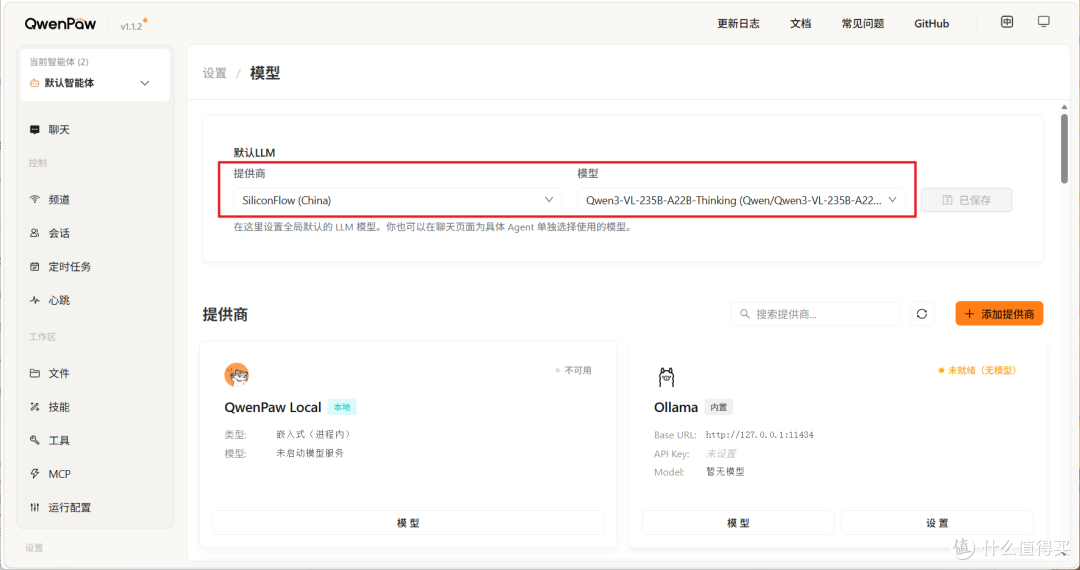Click the sliders icon beside 运行配置
The width and height of the screenshot is (1080, 570).
34,508
